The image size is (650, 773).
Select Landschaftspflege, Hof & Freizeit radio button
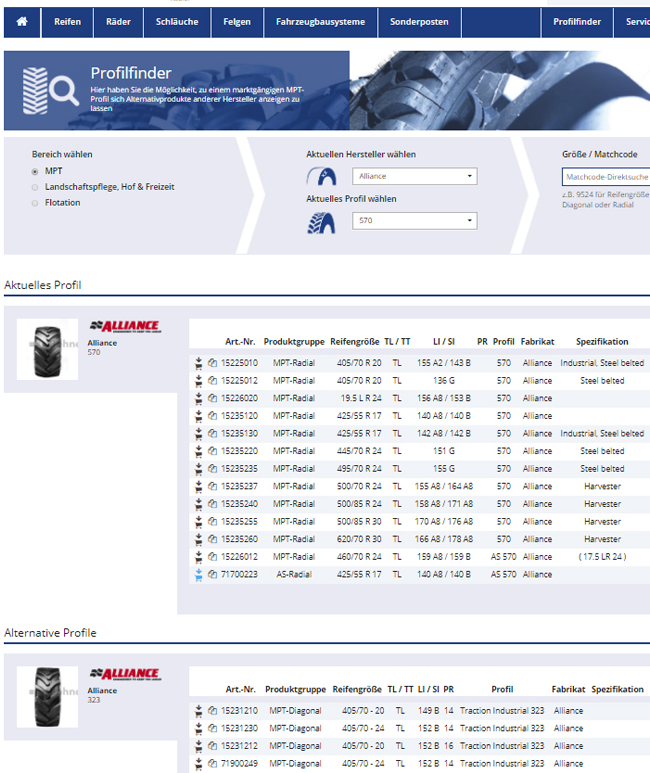coord(35,187)
